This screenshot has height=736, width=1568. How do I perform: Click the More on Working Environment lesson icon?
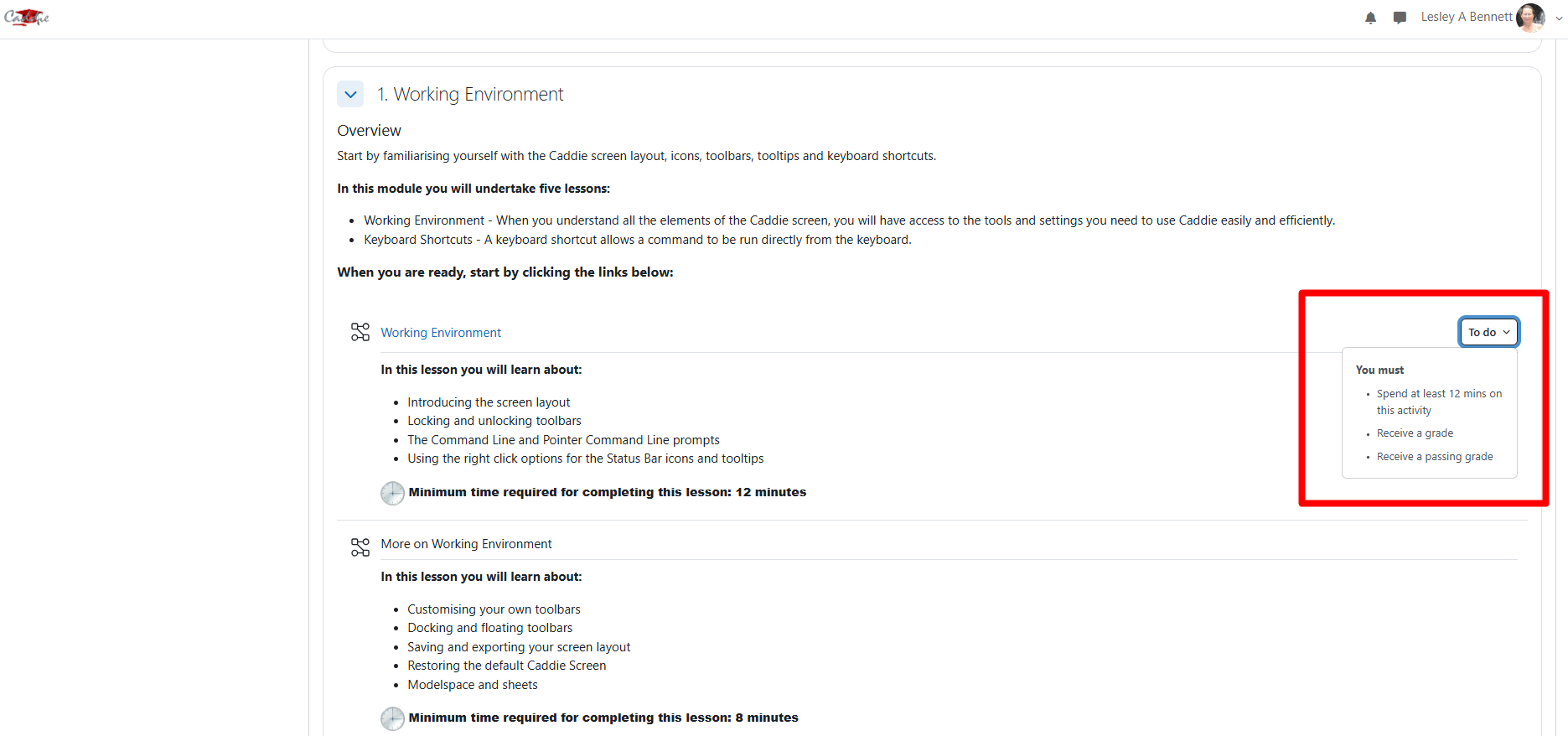pos(360,547)
